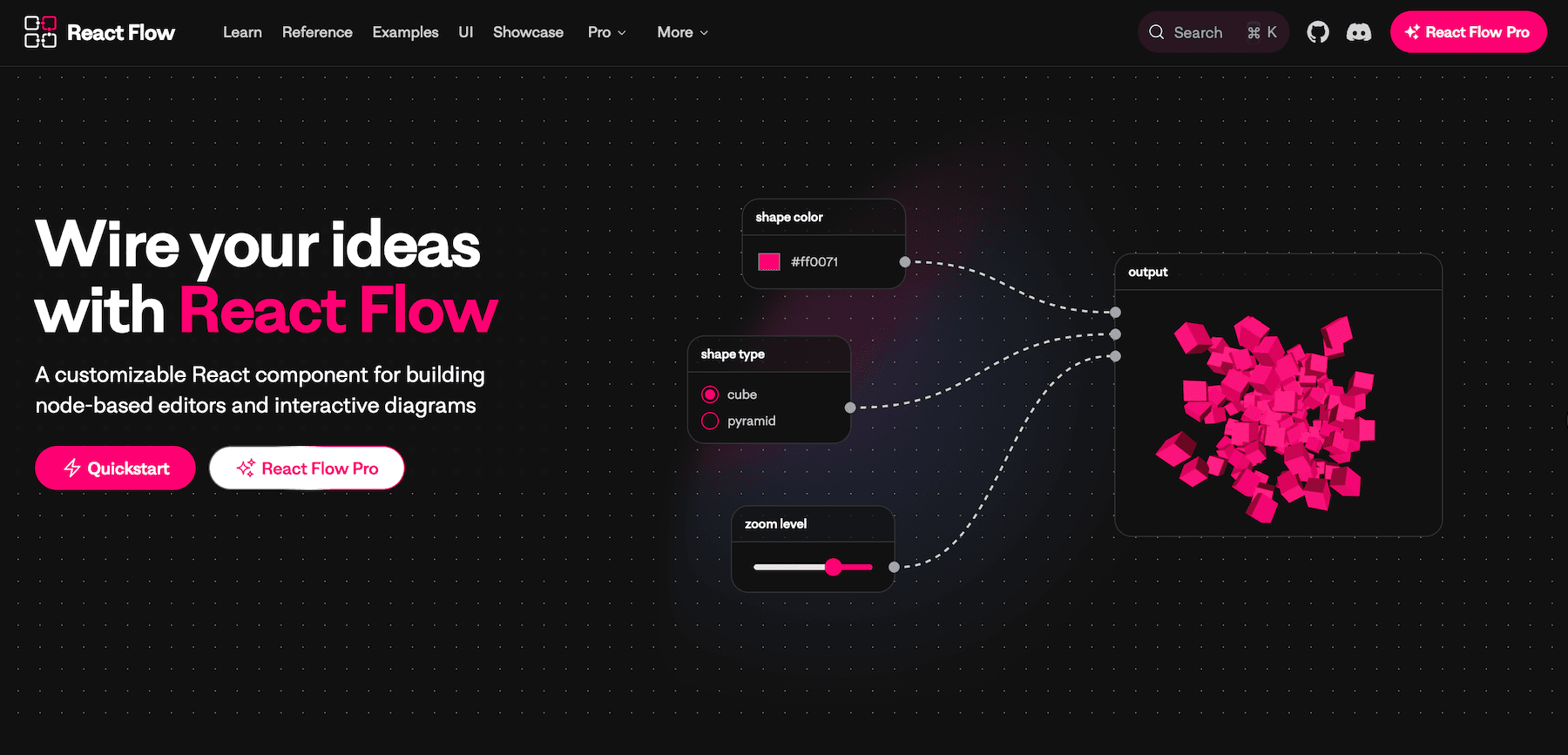Open the Examples page
This screenshot has height=755, width=1568.
point(405,32)
